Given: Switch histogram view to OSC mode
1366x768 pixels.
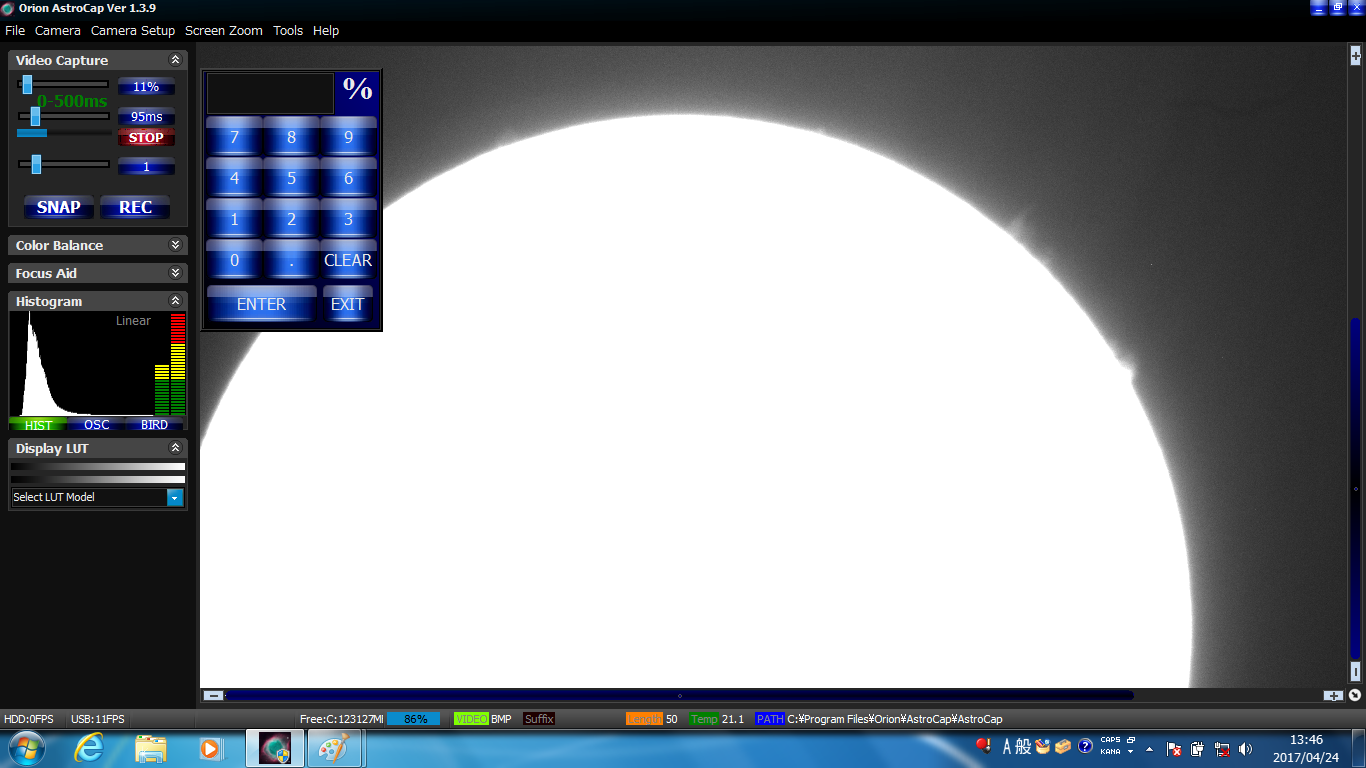Looking at the screenshot, I should point(97,425).
